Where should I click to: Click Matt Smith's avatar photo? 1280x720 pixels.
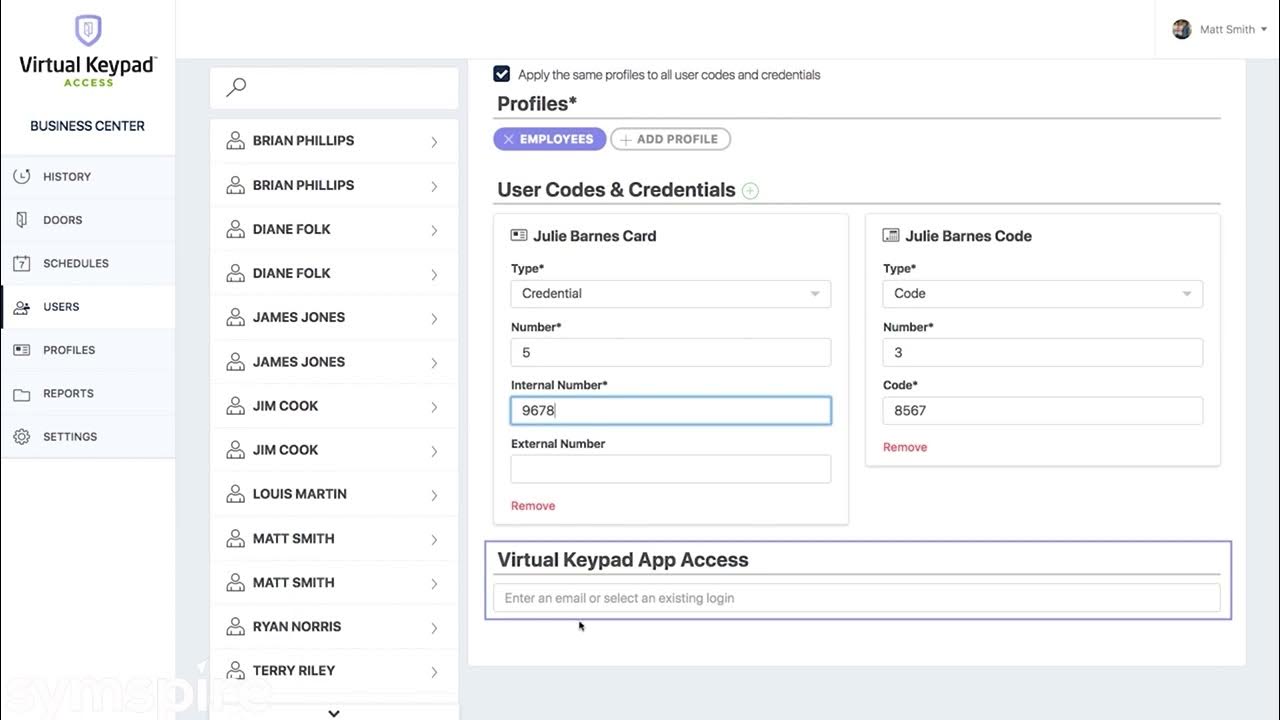pyautogui.click(x=1182, y=29)
